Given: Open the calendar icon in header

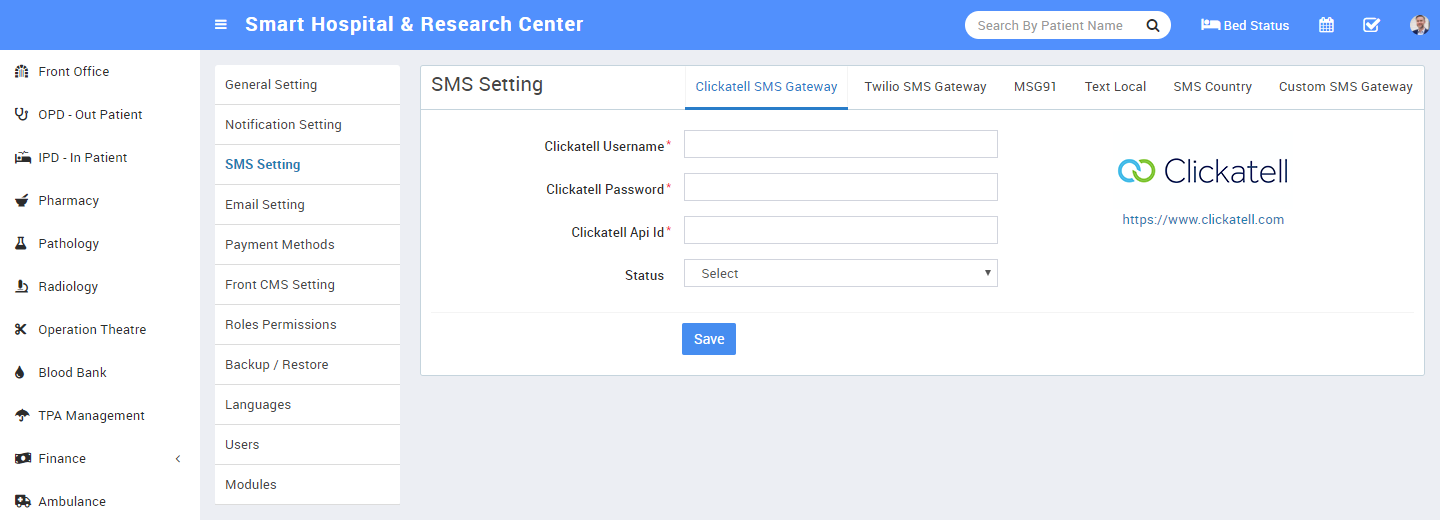Looking at the screenshot, I should [x=1326, y=25].
